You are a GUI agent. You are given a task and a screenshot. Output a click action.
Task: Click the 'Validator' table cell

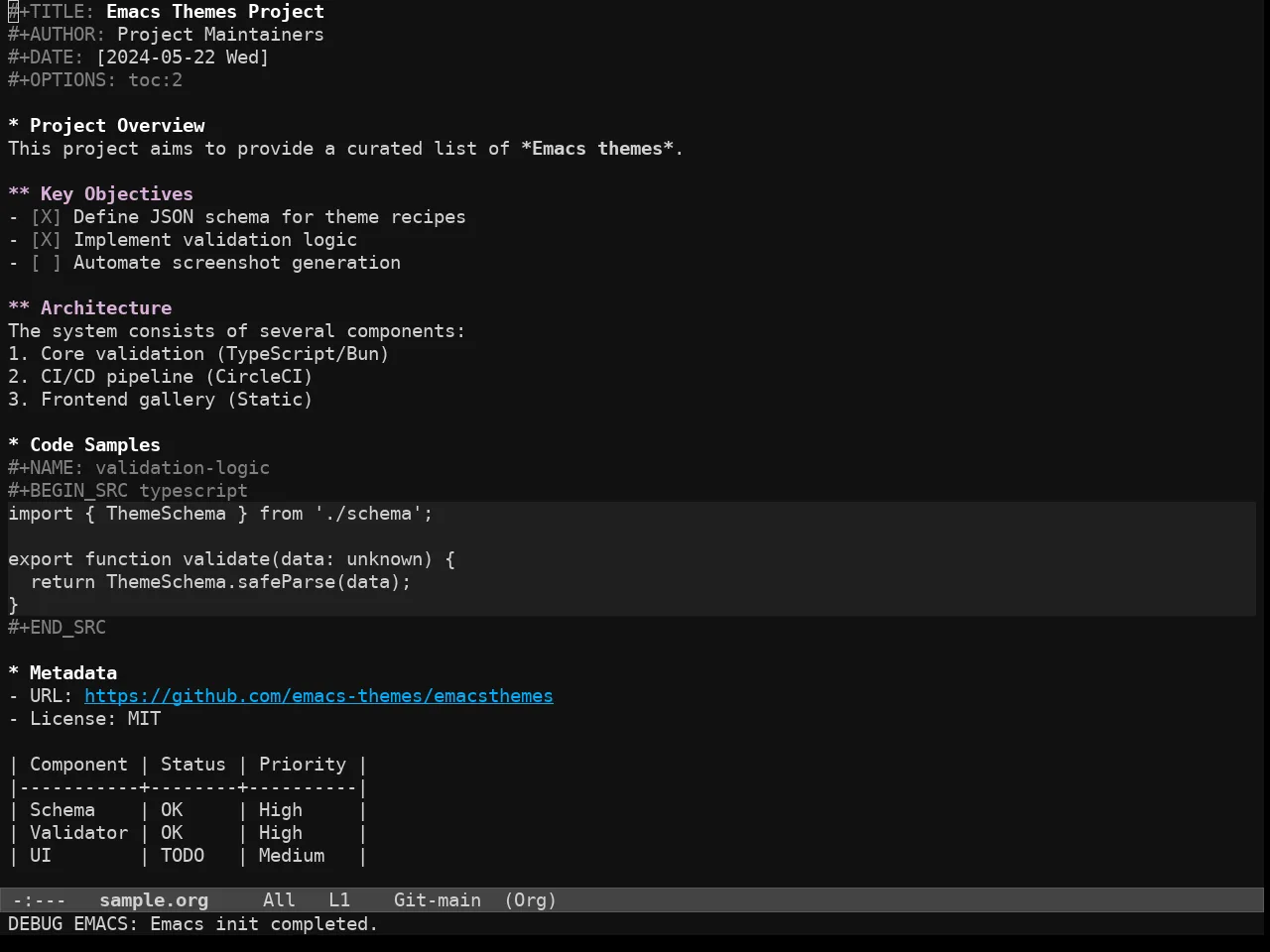tap(78, 833)
